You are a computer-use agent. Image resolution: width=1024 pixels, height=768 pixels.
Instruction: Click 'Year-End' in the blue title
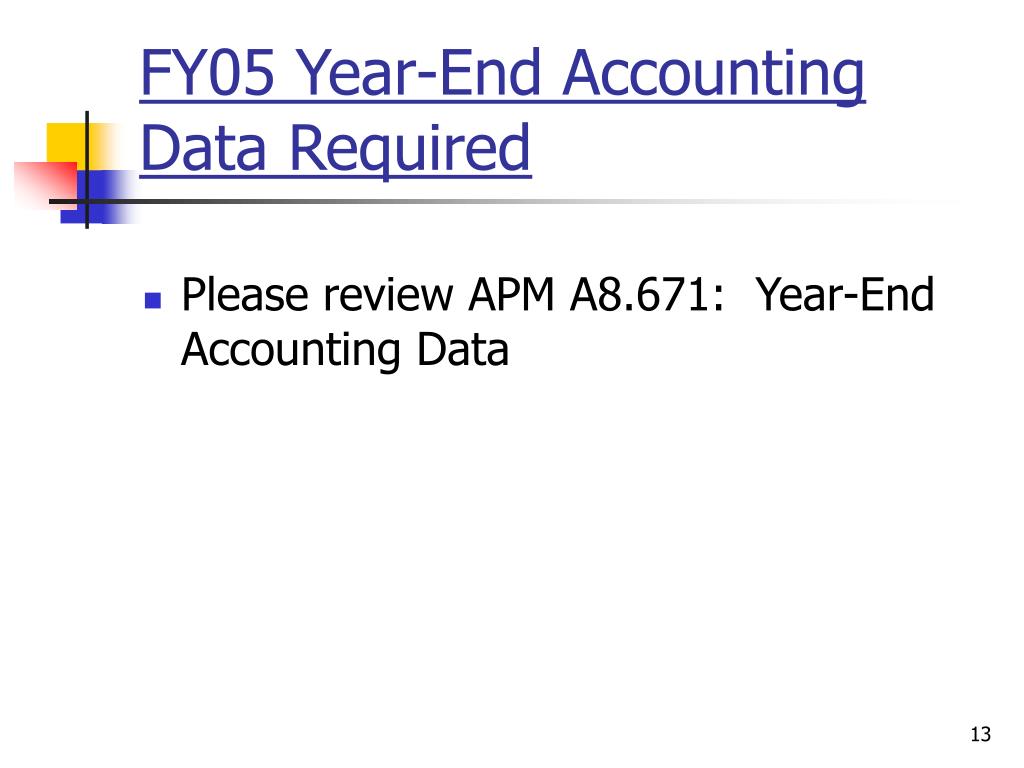point(421,72)
